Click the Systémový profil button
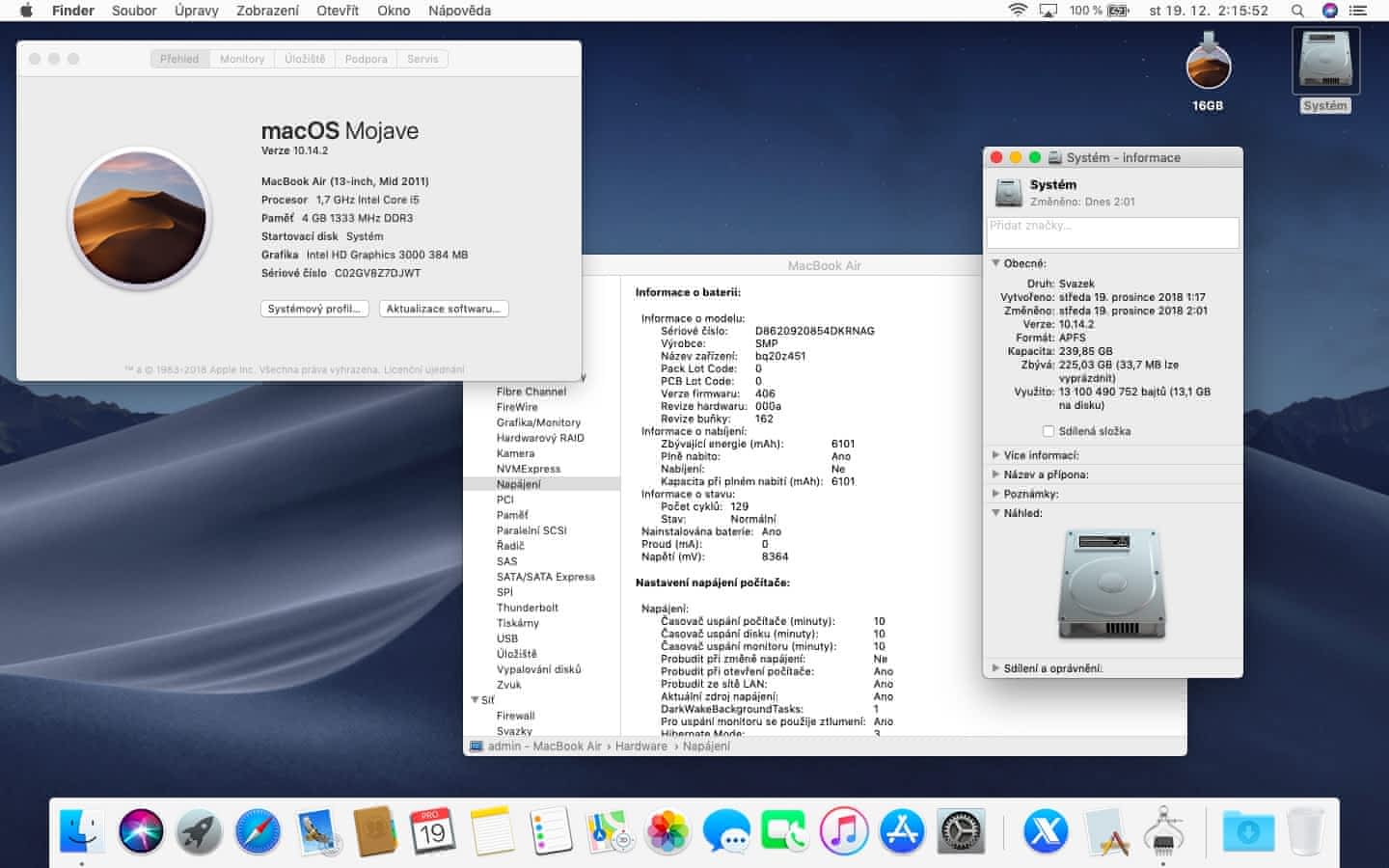 click(x=314, y=309)
